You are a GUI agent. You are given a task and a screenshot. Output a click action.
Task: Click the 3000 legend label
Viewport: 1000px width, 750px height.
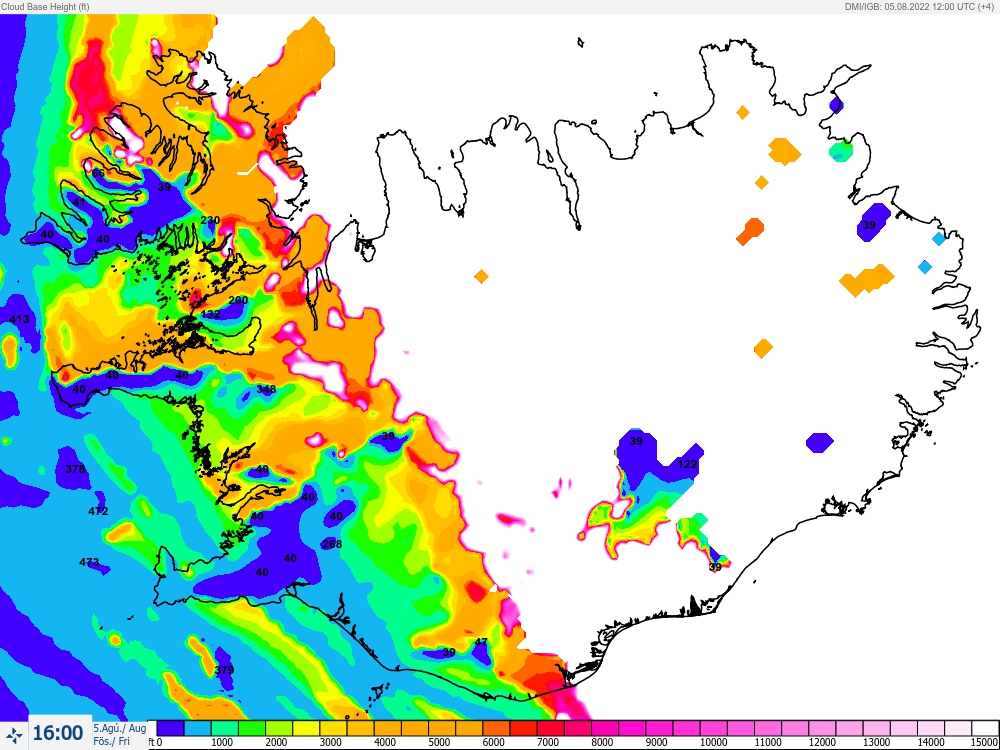click(330, 742)
